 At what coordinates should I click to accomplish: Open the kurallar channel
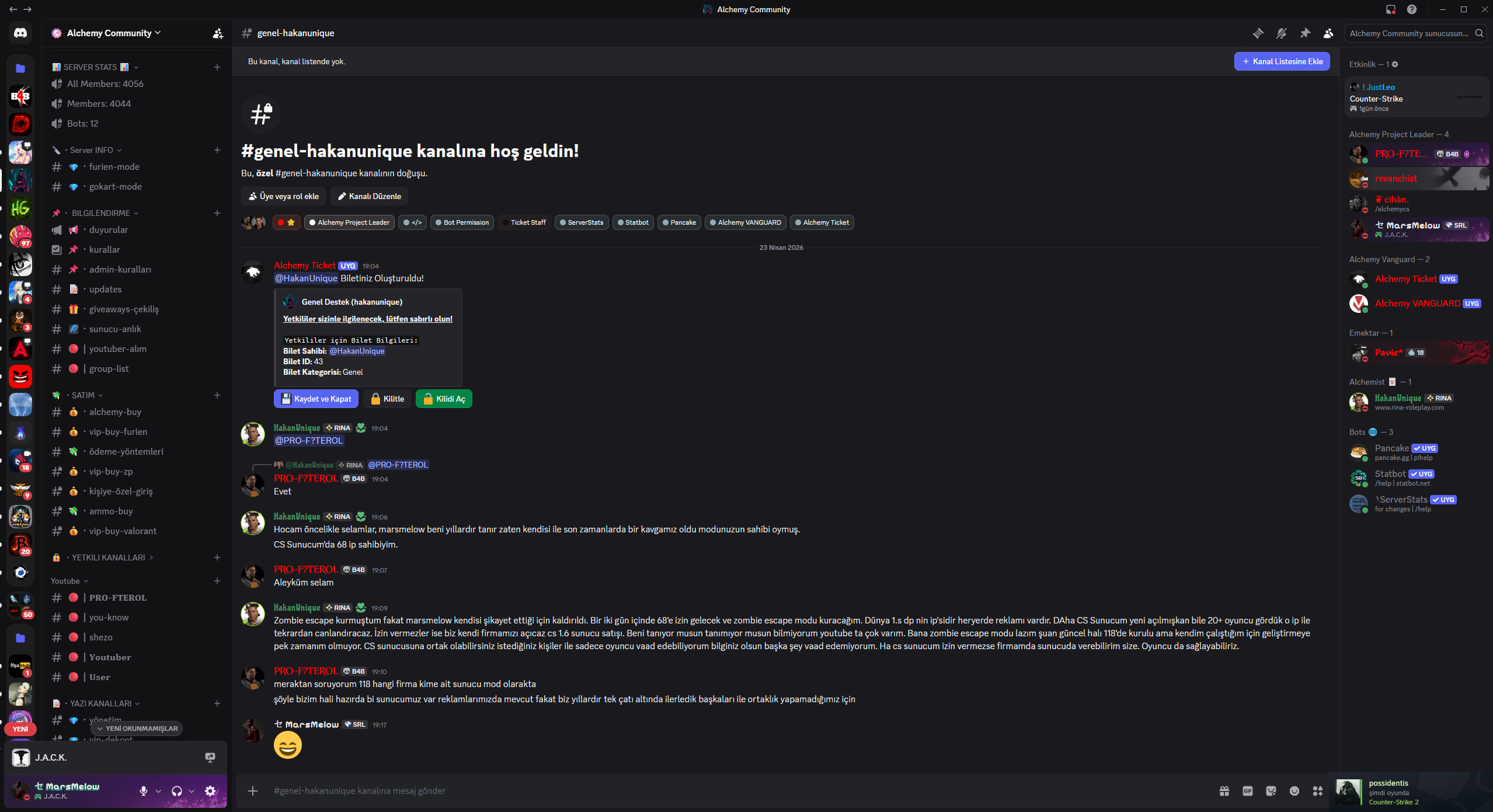pos(135,250)
